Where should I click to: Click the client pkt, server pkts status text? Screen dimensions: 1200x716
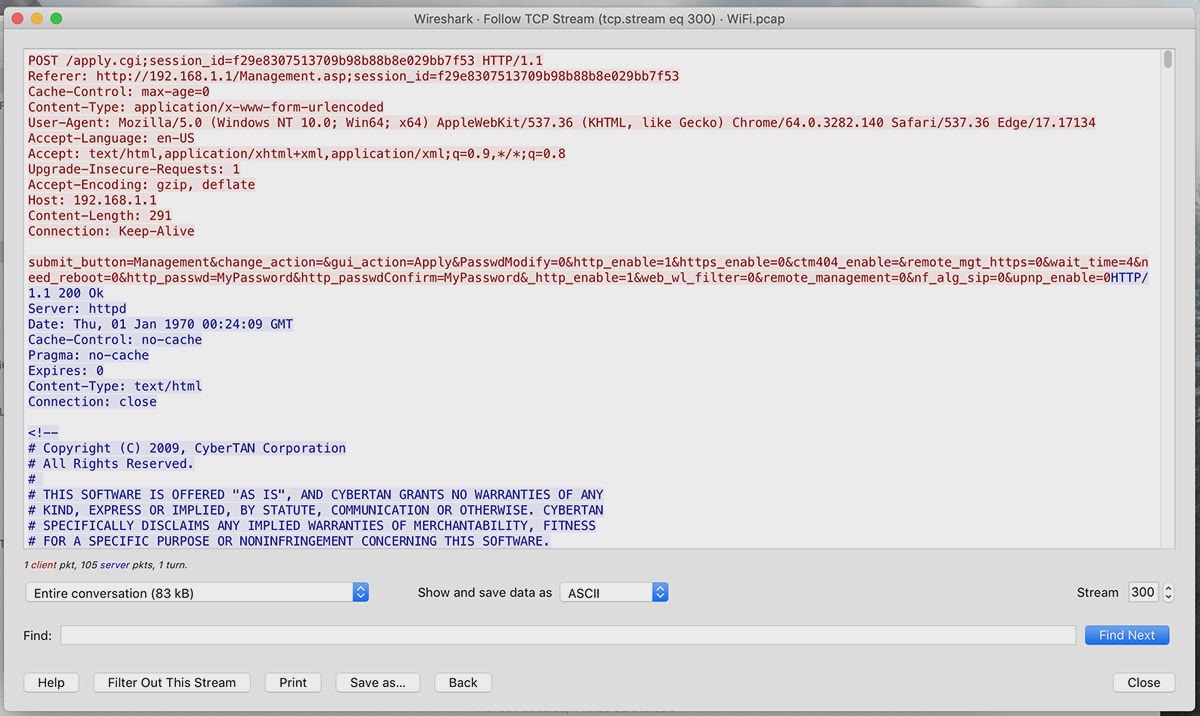(105, 565)
